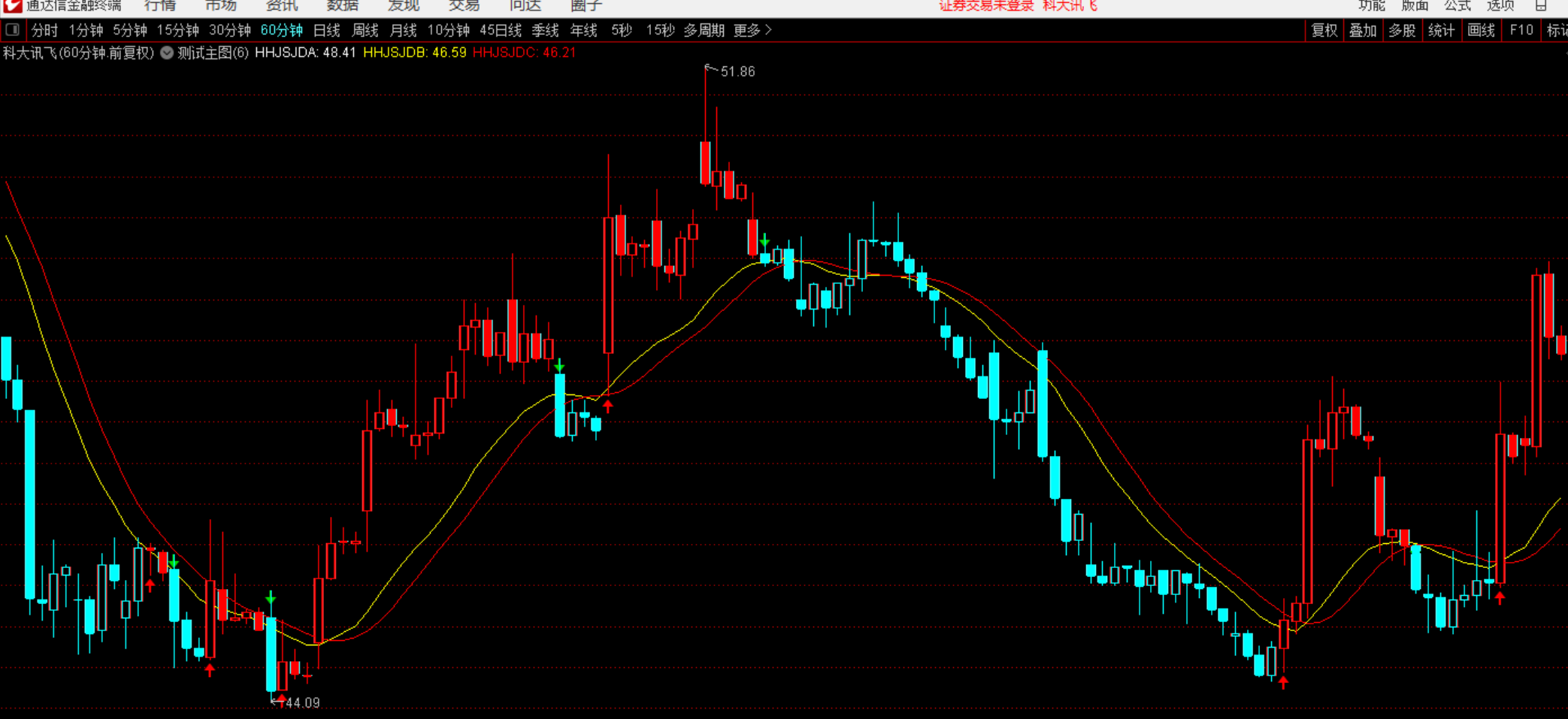The width and height of the screenshot is (1568, 719).
Task: Click the 复权 adjustment button
Action: (x=1324, y=30)
